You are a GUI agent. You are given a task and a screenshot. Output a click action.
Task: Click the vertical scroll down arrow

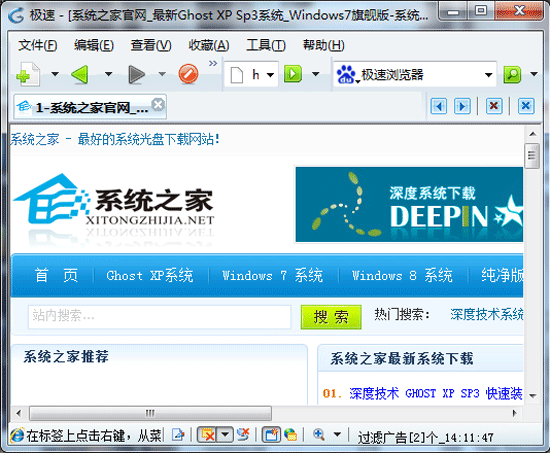tap(532, 396)
